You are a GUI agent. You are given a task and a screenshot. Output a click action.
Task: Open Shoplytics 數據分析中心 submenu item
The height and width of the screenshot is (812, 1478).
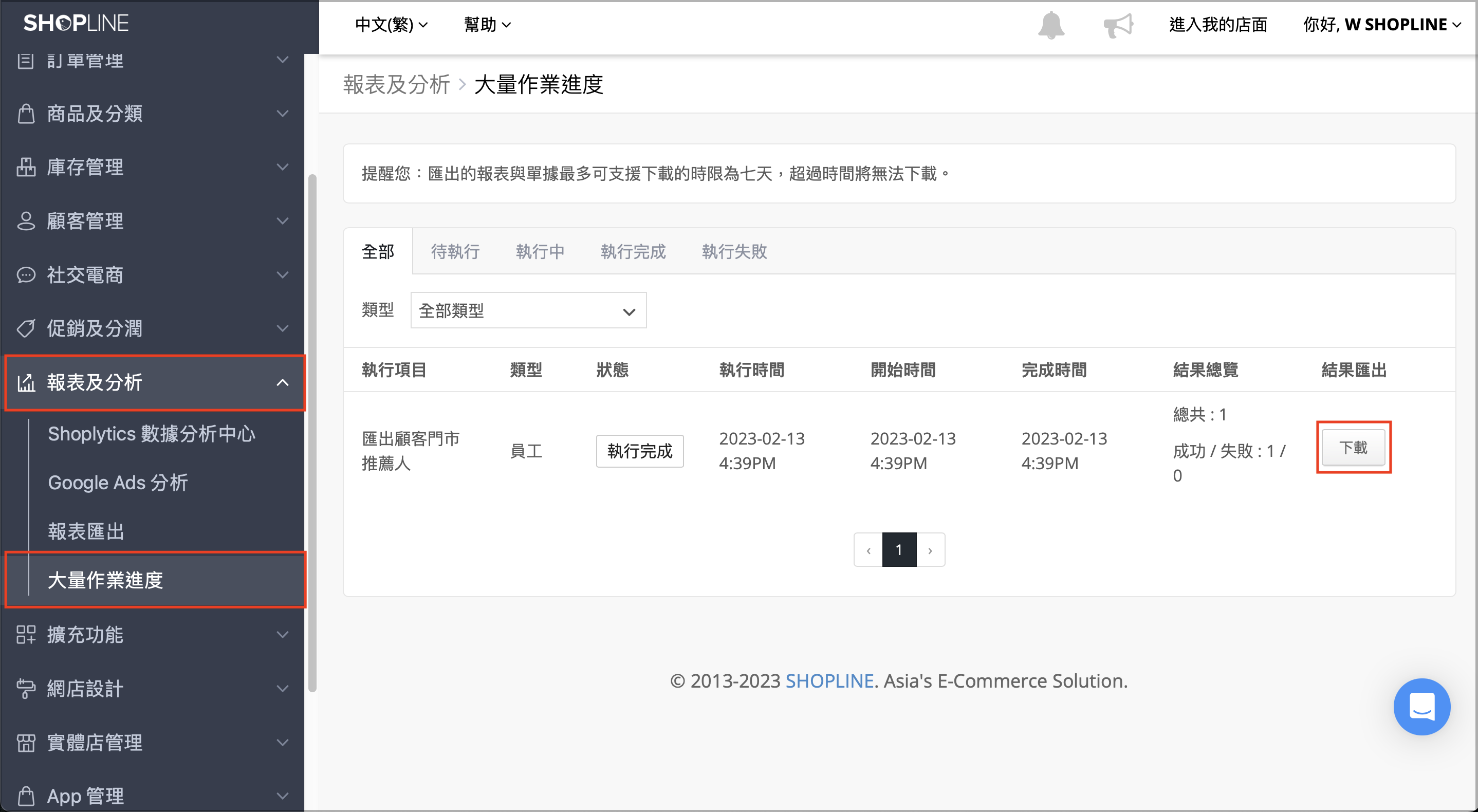coord(152,434)
